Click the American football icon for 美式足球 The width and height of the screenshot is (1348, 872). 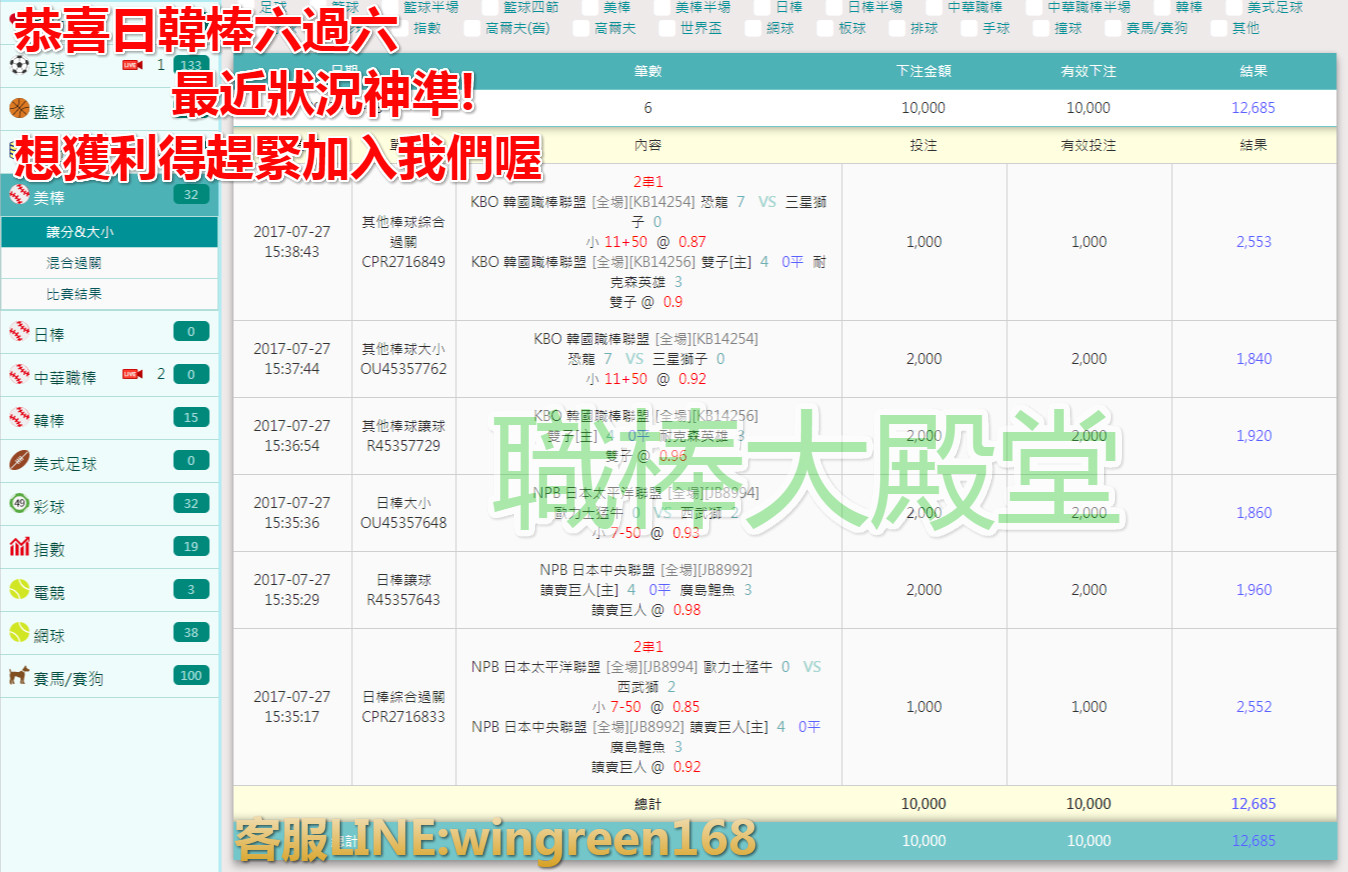tap(18, 461)
